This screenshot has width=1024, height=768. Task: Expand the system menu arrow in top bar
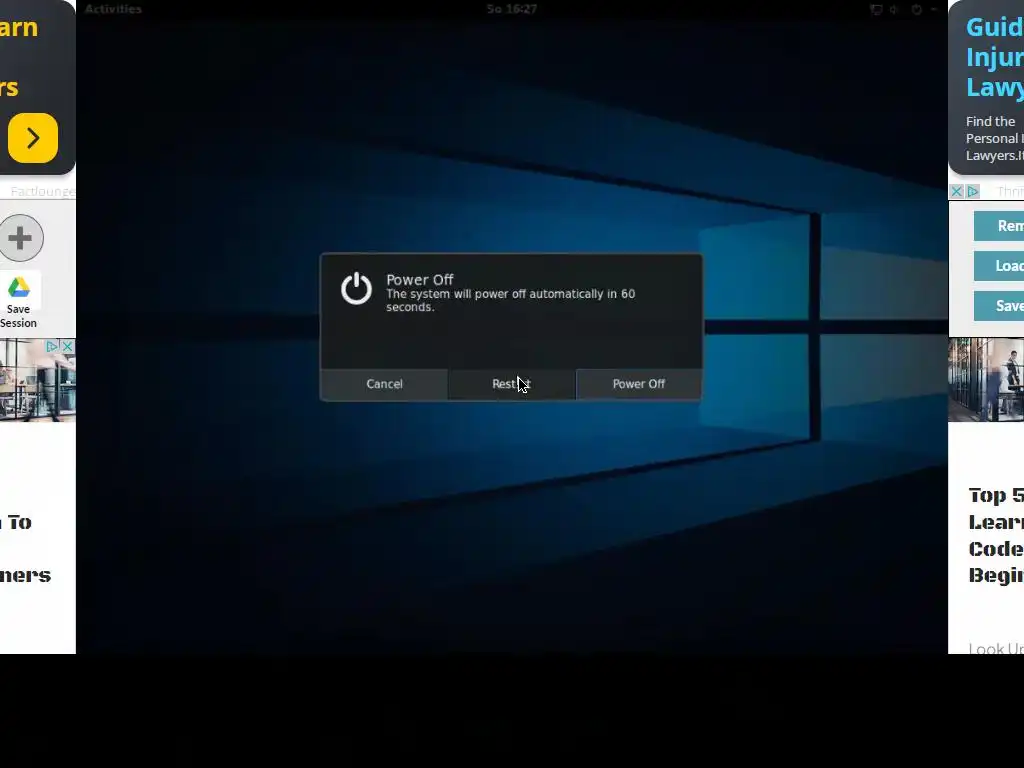pyautogui.click(x=934, y=9)
